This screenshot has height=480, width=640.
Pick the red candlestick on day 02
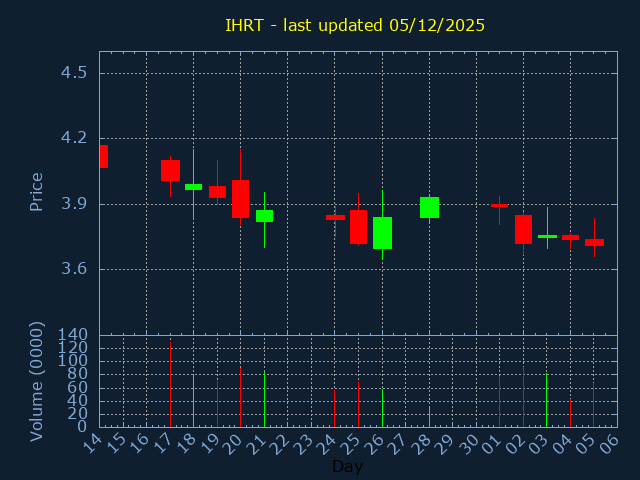(523, 229)
